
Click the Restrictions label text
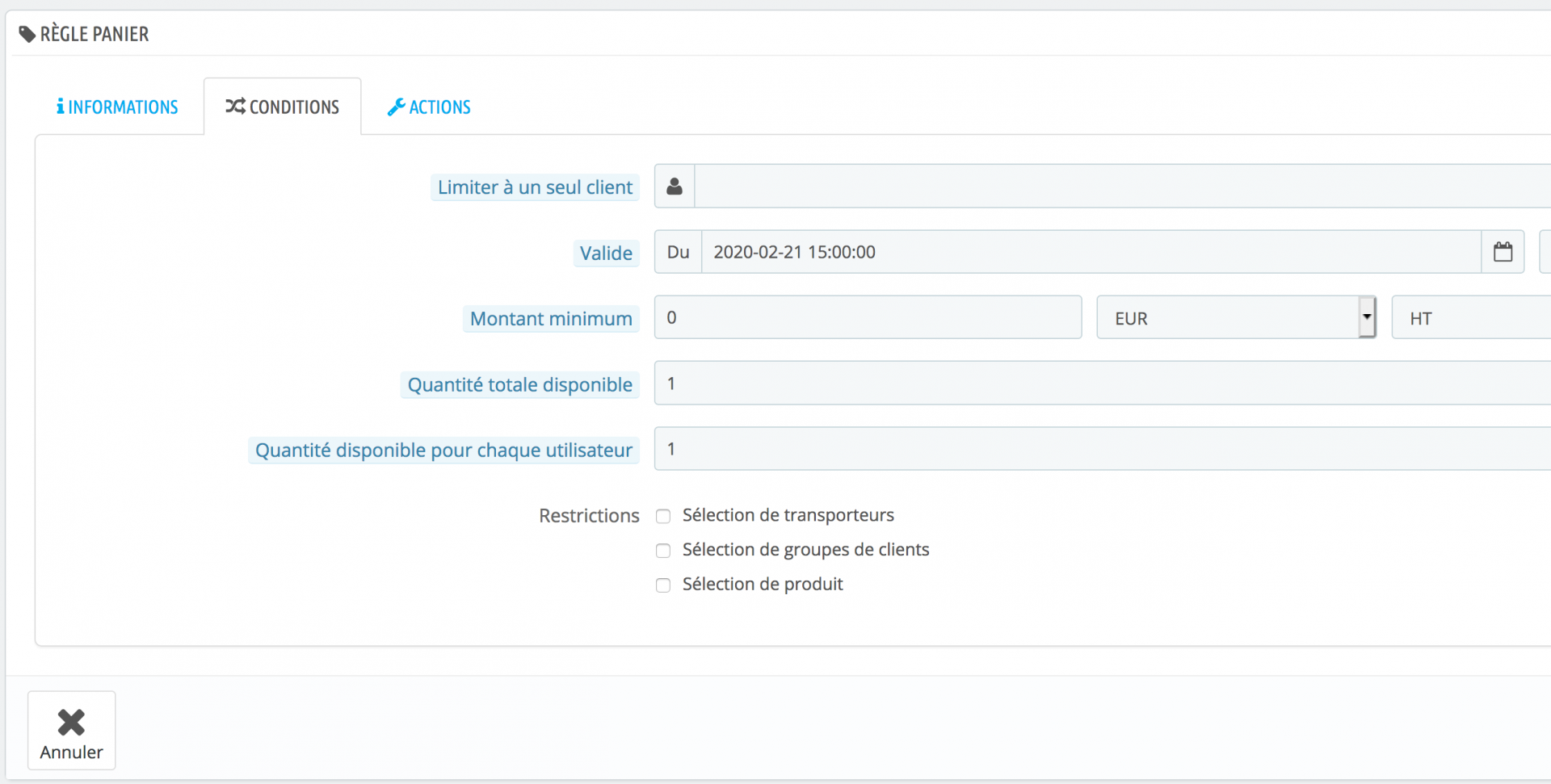[589, 515]
